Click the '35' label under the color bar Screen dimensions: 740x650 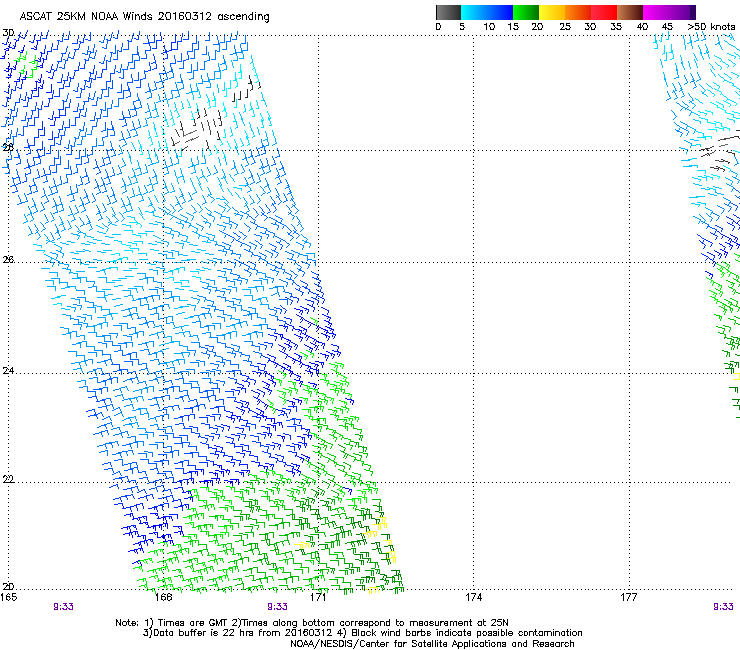tap(616, 27)
